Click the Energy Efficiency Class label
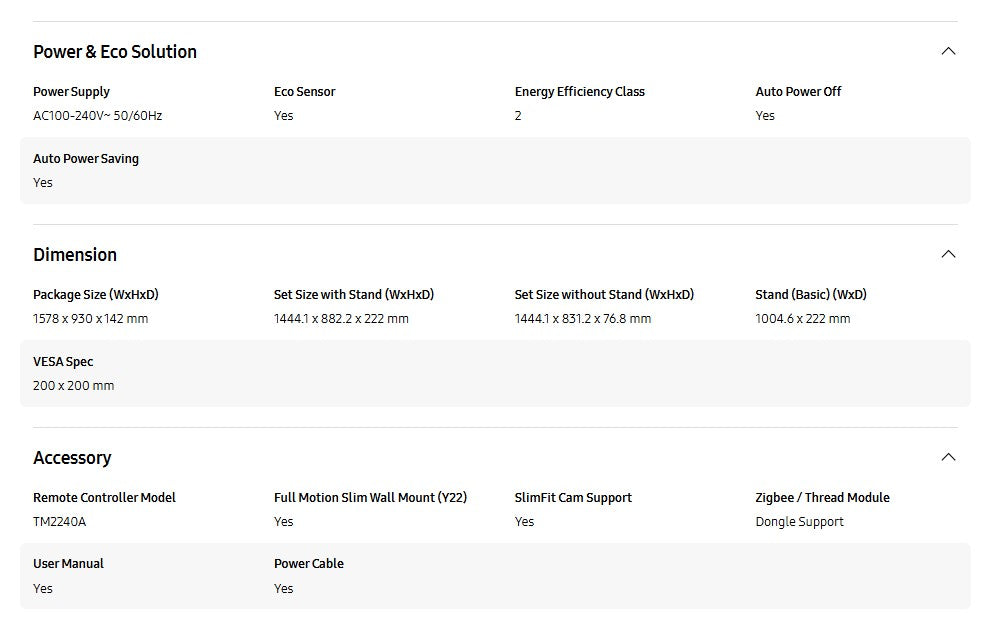 pos(579,92)
